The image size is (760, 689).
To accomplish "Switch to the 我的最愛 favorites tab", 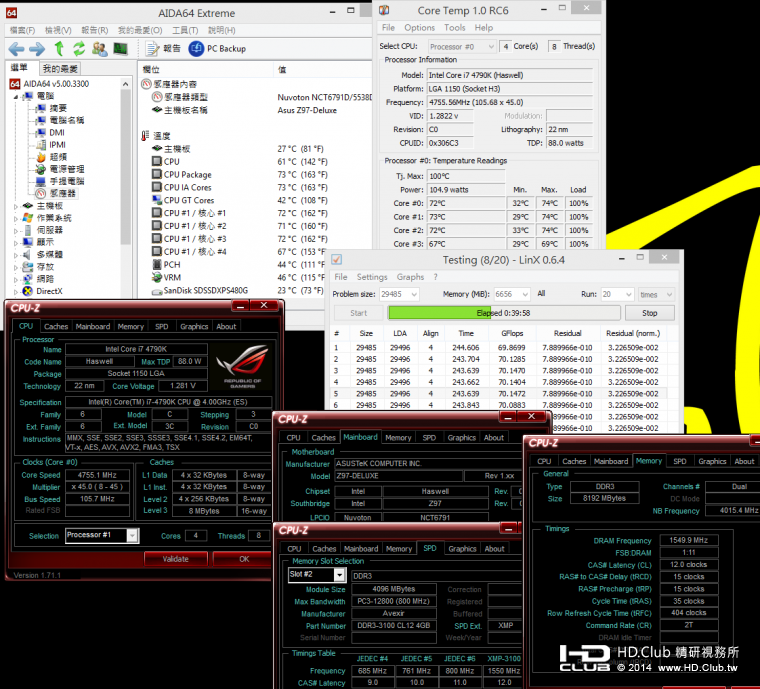I will click(61, 69).
